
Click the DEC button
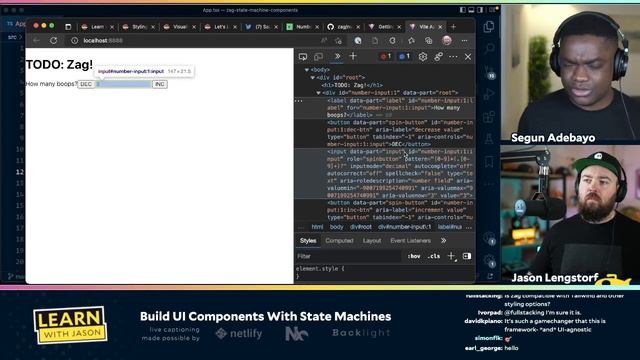click(x=86, y=84)
